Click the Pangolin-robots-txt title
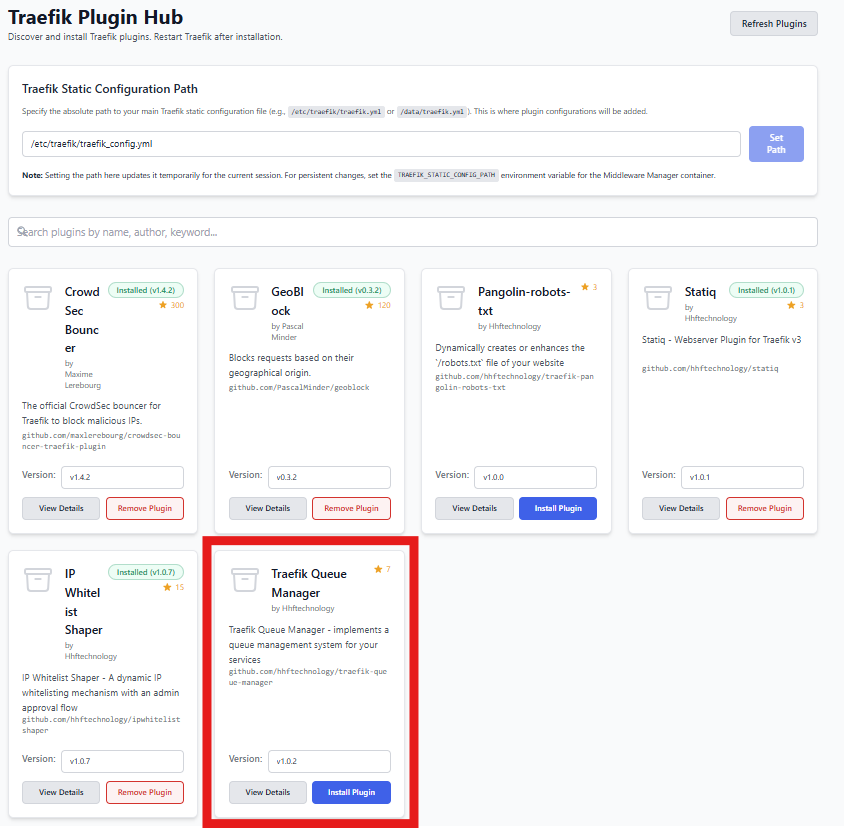This screenshot has height=828, width=844. [x=524, y=301]
